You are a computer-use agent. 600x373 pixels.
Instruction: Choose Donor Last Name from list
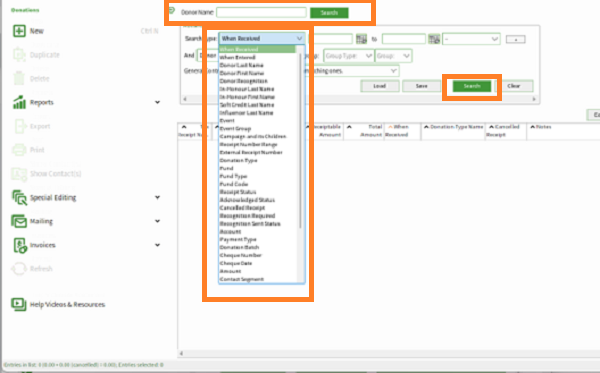click(241, 65)
